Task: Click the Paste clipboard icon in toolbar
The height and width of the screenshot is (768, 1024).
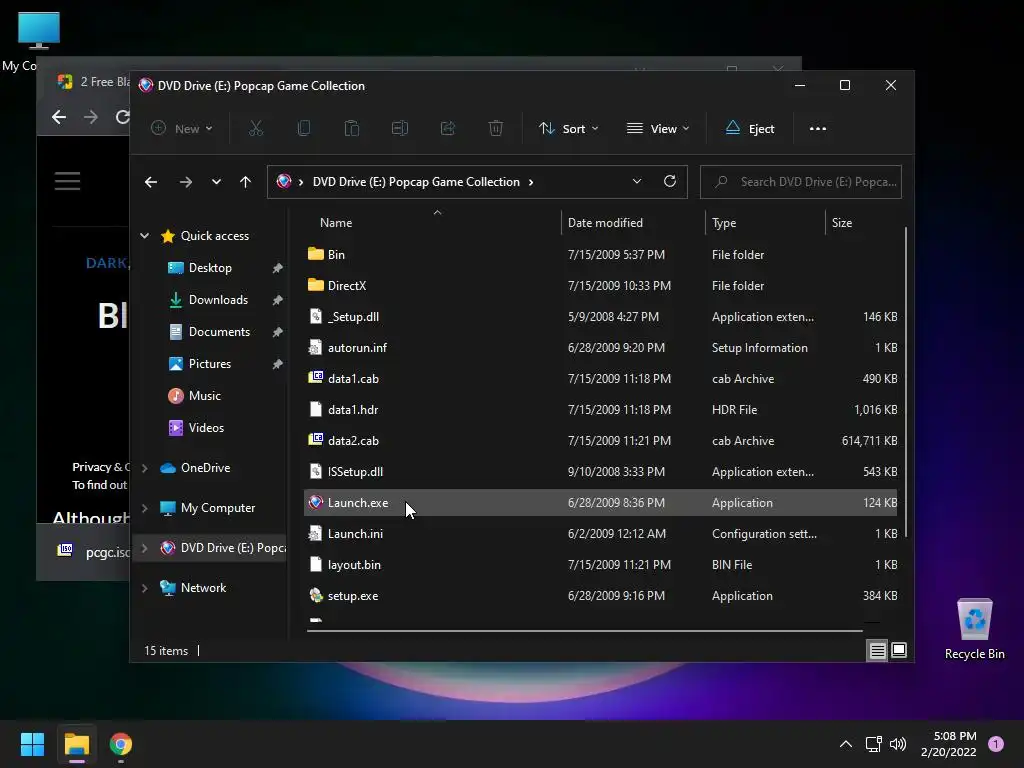Action: coord(351,129)
